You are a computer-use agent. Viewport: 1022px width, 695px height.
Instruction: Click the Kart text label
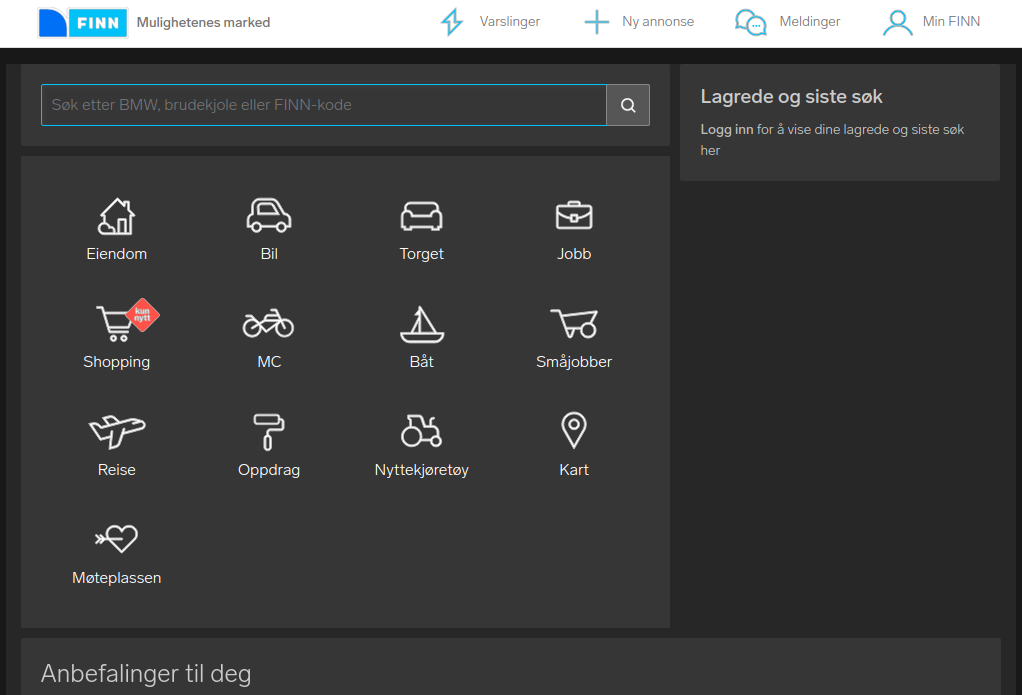(x=574, y=470)
